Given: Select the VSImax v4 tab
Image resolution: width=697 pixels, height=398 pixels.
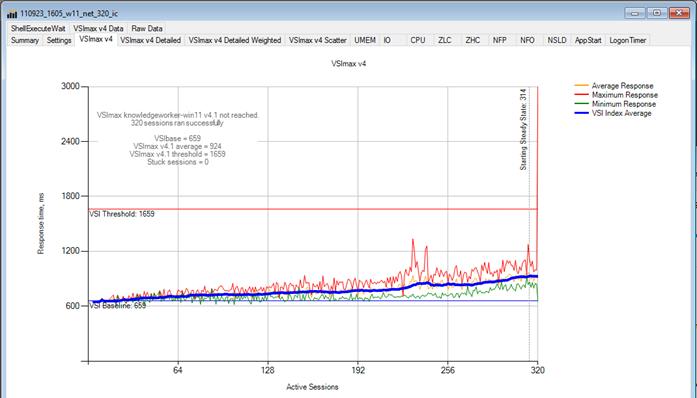Looking at the screenshot, I should click(96, 39).
